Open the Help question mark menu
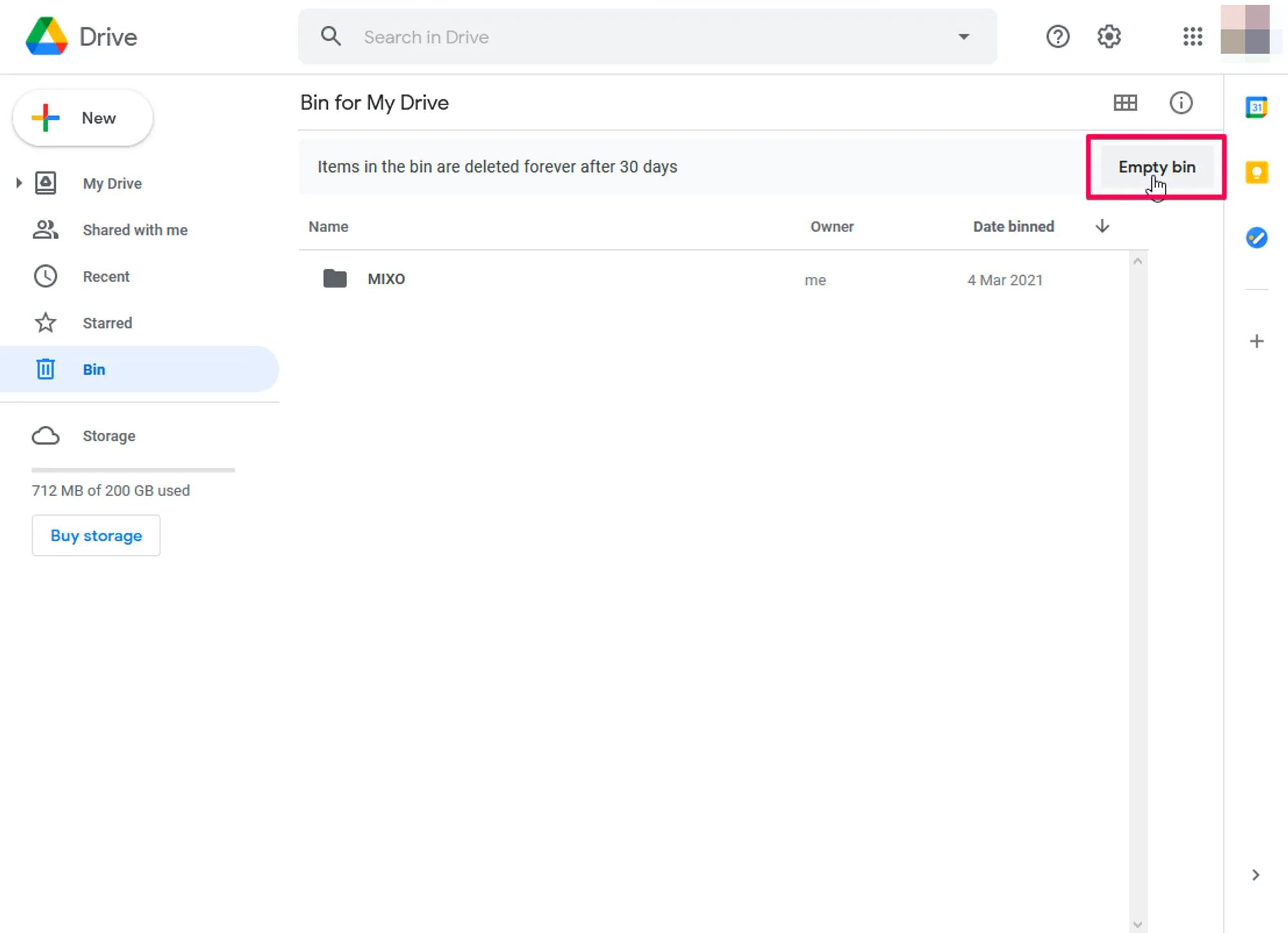1288x933 pixels. point(1057,37)
